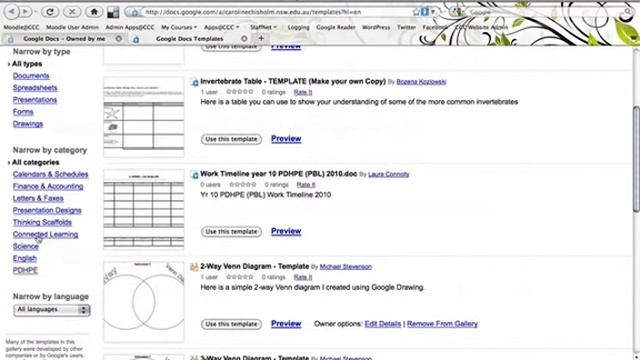Screen dimensions: 640x360
Task: Go back with browser back arrow
Action: (x=11, y=11)
